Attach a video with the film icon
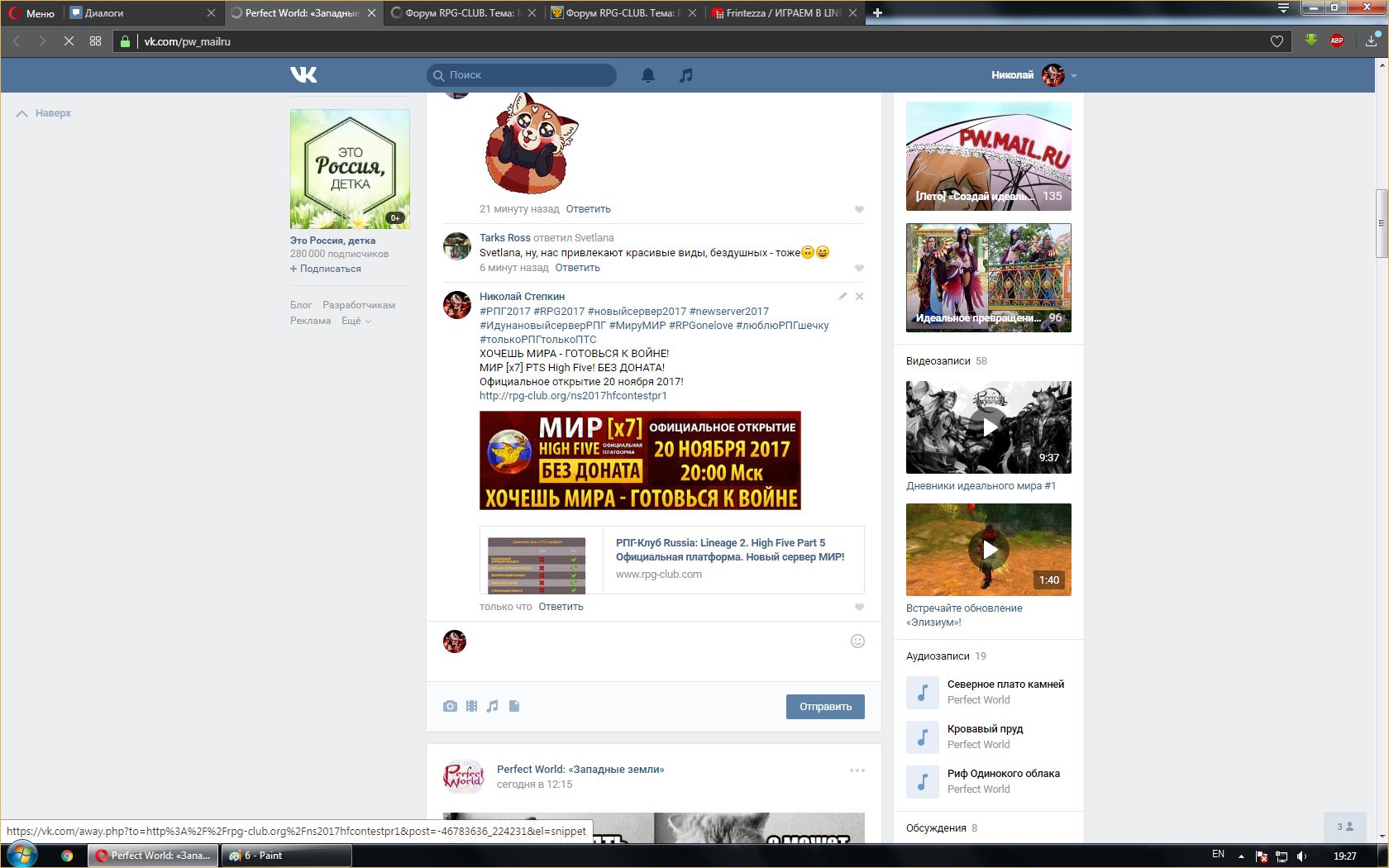This screenshot has width=1389, height=868. coord(471,706)
